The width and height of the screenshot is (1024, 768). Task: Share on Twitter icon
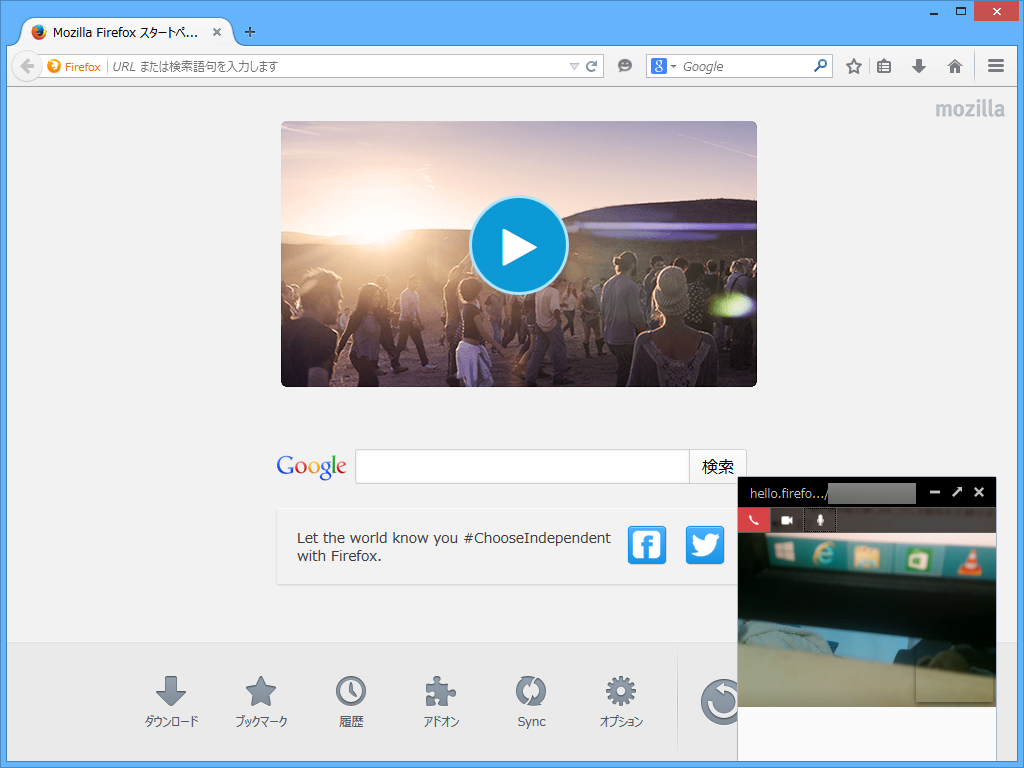click(705, 545)
